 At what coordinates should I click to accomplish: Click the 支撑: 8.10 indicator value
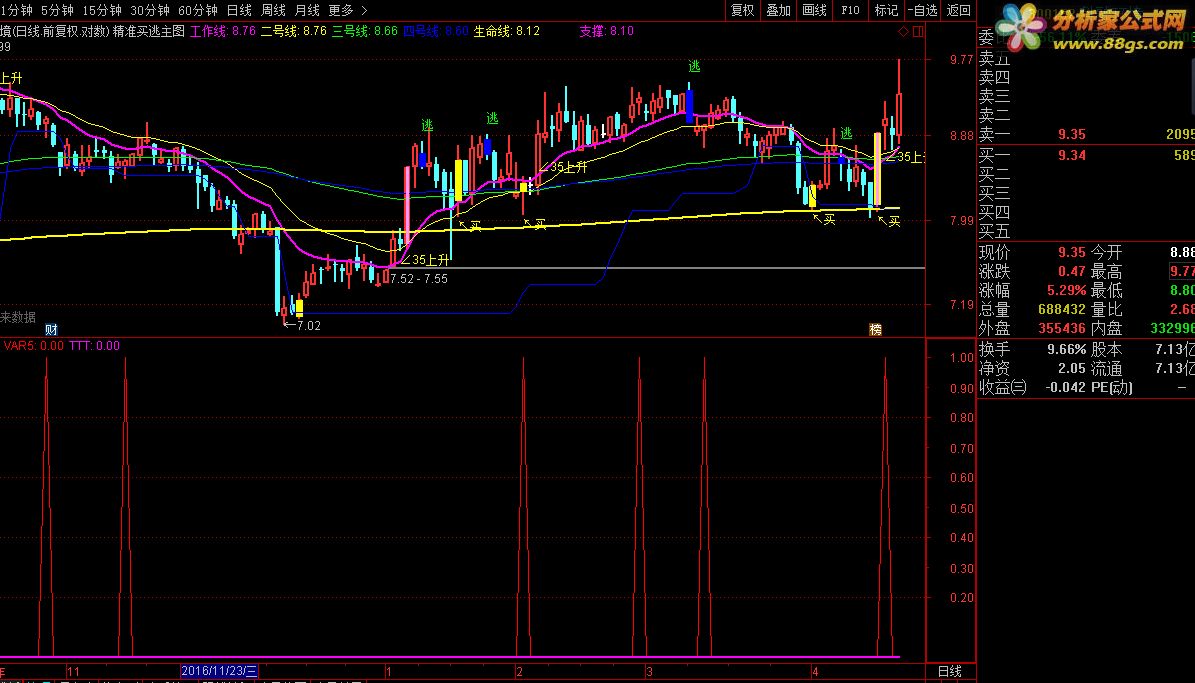[606, 31]
